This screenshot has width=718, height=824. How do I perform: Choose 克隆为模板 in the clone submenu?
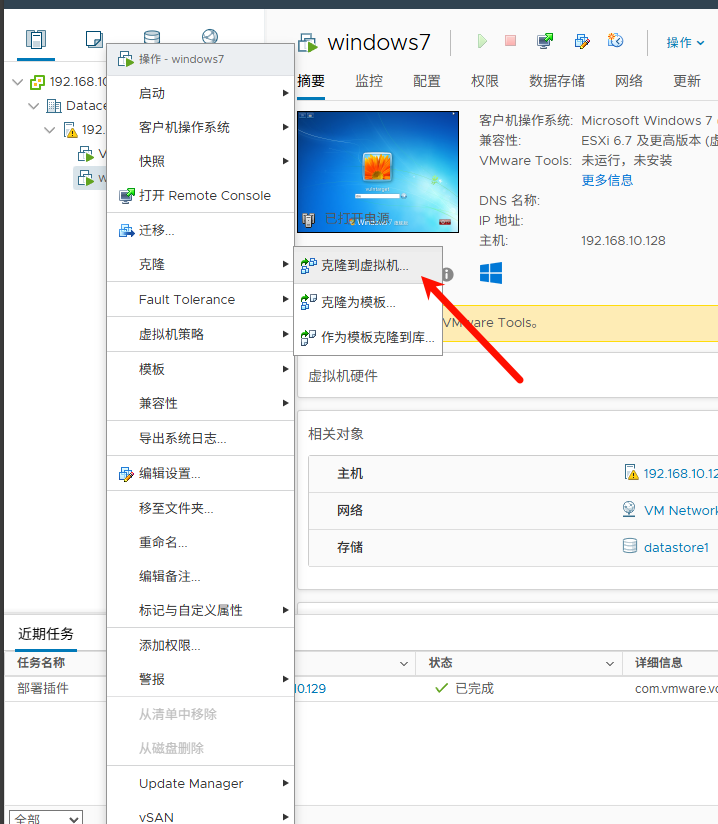pos(358,302)
